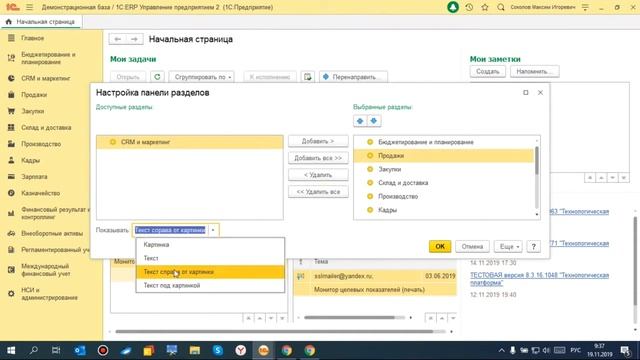Toggle the Показывать dropdown arrow

(x=213, y=230)
